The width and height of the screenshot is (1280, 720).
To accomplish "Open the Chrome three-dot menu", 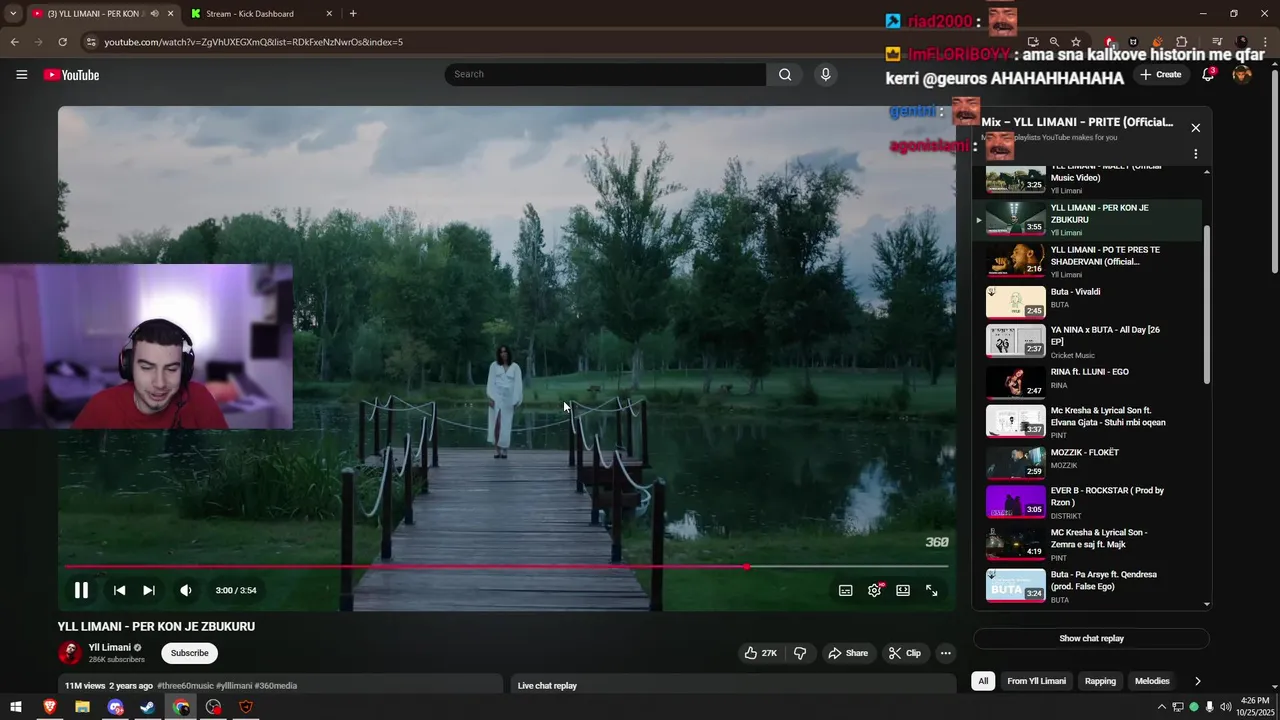I will click(x=1266, y=42).
